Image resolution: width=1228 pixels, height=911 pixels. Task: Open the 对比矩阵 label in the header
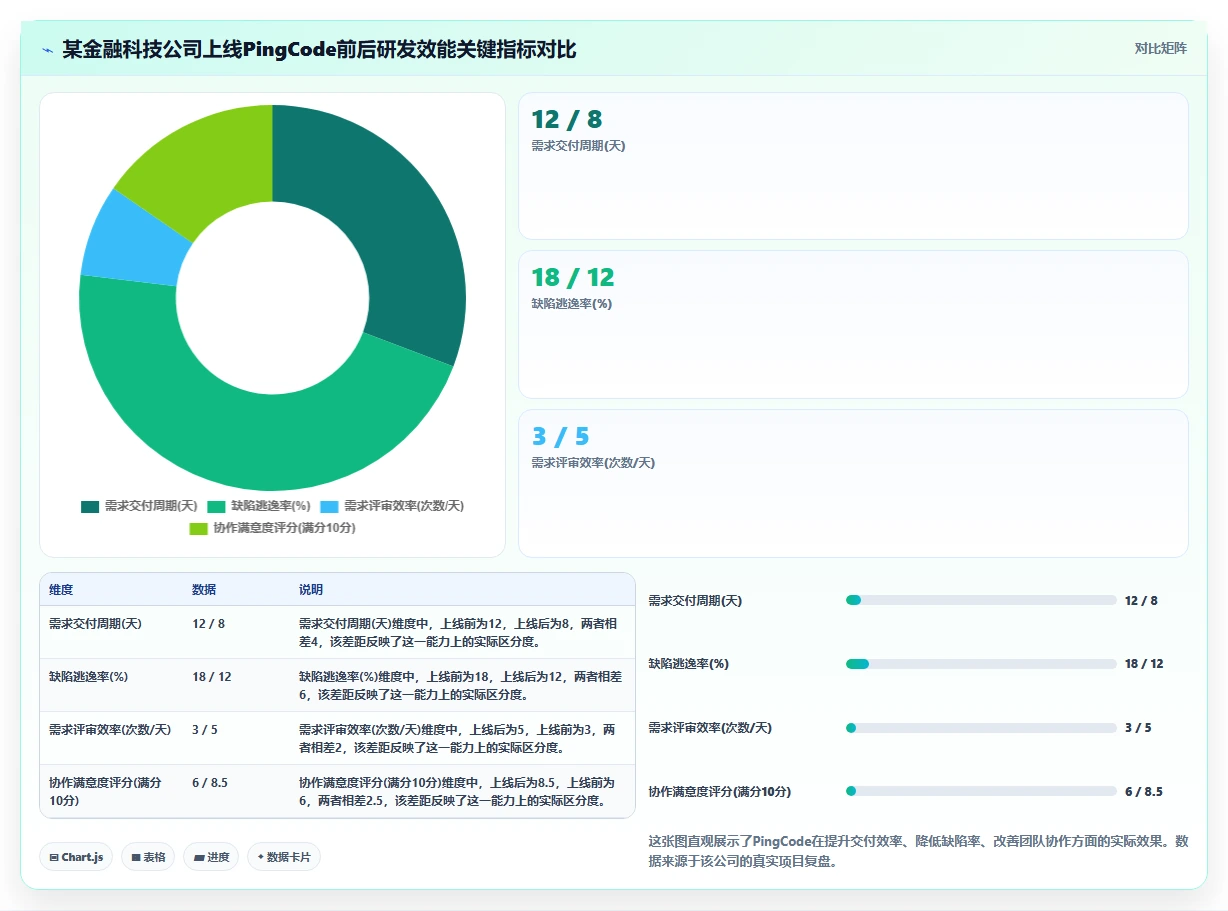click(x=1160, y=49)
